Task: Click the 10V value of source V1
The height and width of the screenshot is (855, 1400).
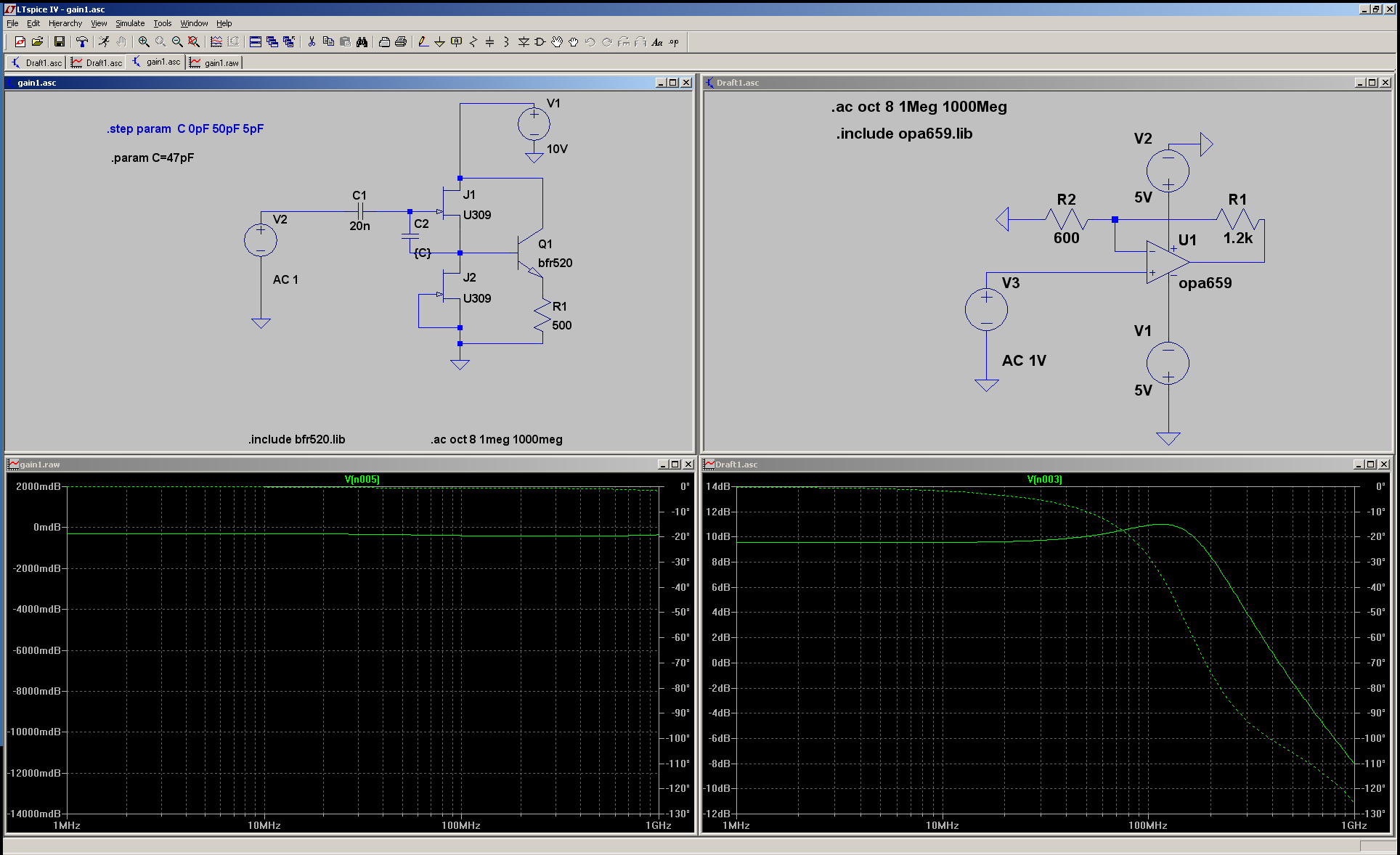Action: (557, 149)
